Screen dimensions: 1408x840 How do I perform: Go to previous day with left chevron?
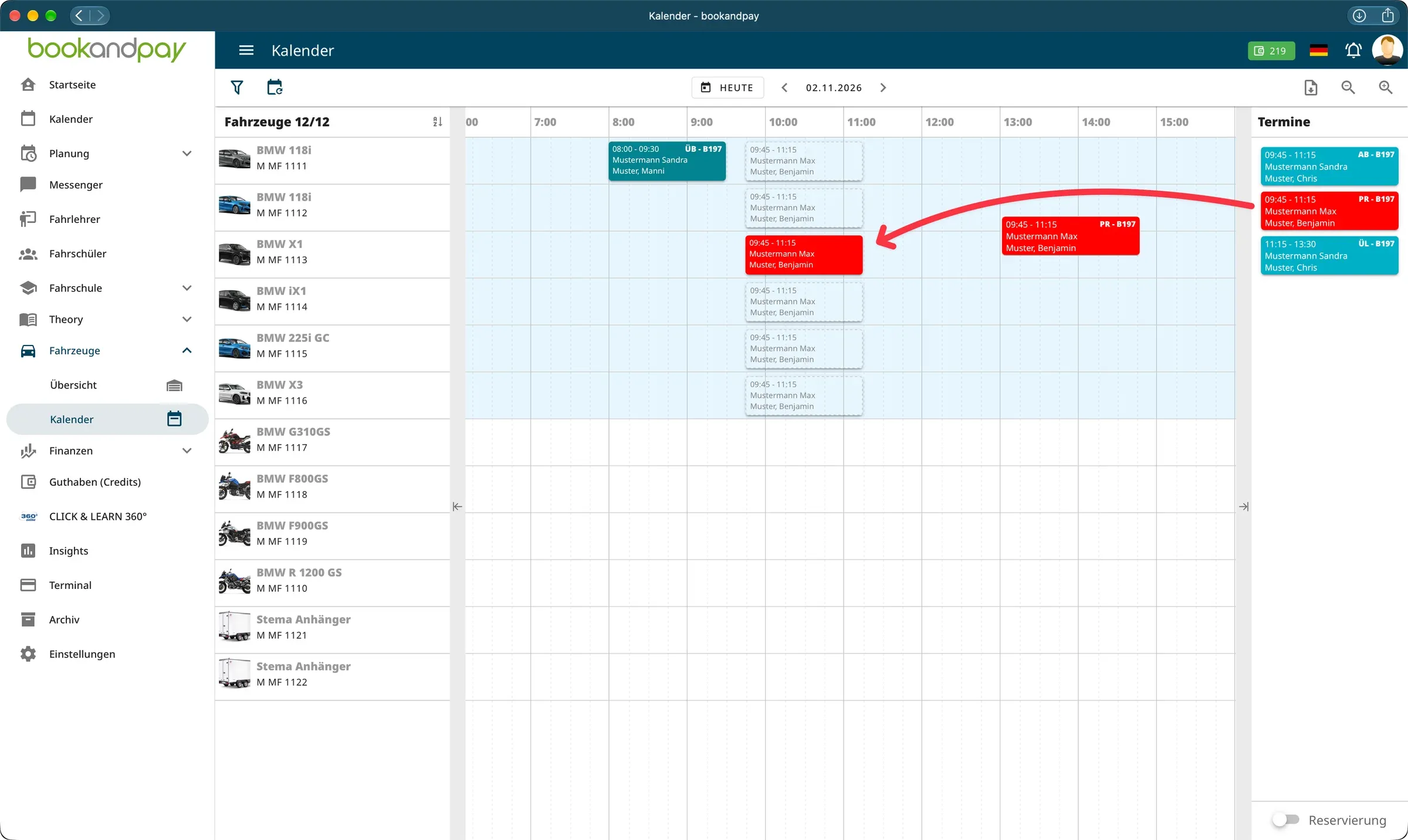(784, 87)
